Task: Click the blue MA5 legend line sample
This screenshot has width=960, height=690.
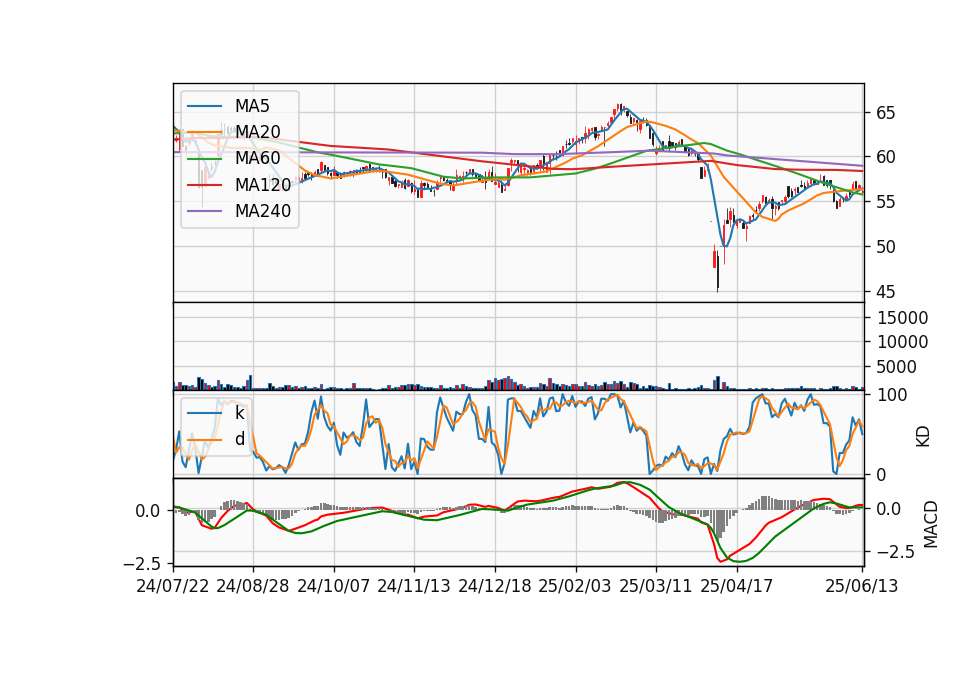Action: point(204,106)
